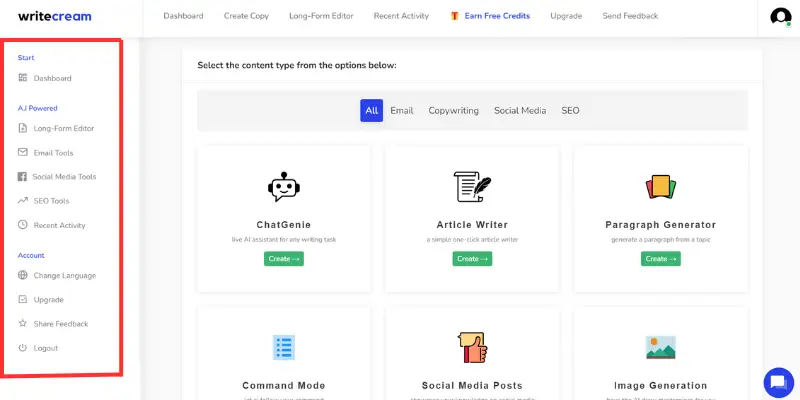Image resolution: width=800 pixels, height=400 pixels.
Task: Click the Upgrade label in the sidebar
Action: coord(48,299)
